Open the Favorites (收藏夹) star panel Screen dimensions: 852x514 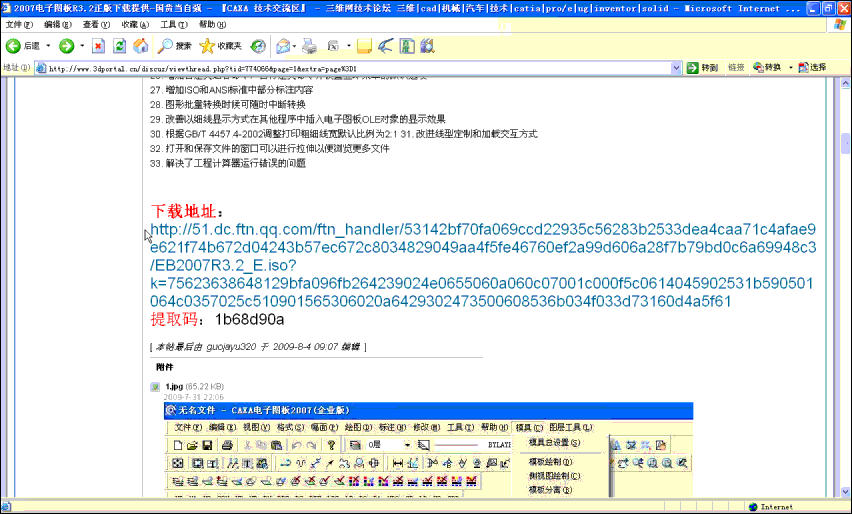(x=221, y=46)
